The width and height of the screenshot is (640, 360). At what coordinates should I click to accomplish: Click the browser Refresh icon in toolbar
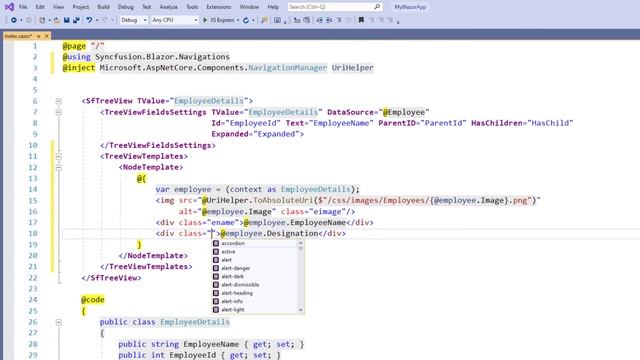[246, 20]
